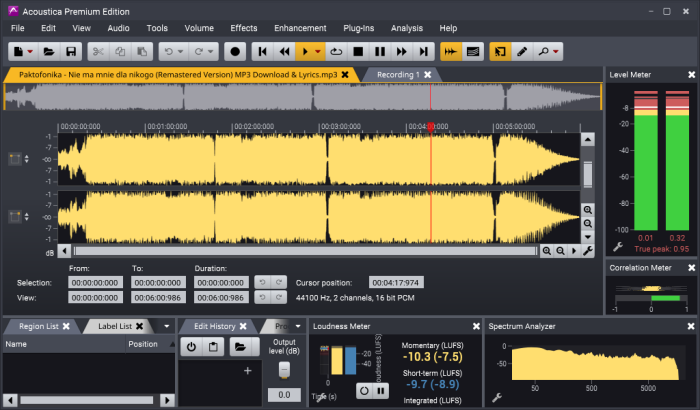Jump to end of the track

click(x=424, y=52)
